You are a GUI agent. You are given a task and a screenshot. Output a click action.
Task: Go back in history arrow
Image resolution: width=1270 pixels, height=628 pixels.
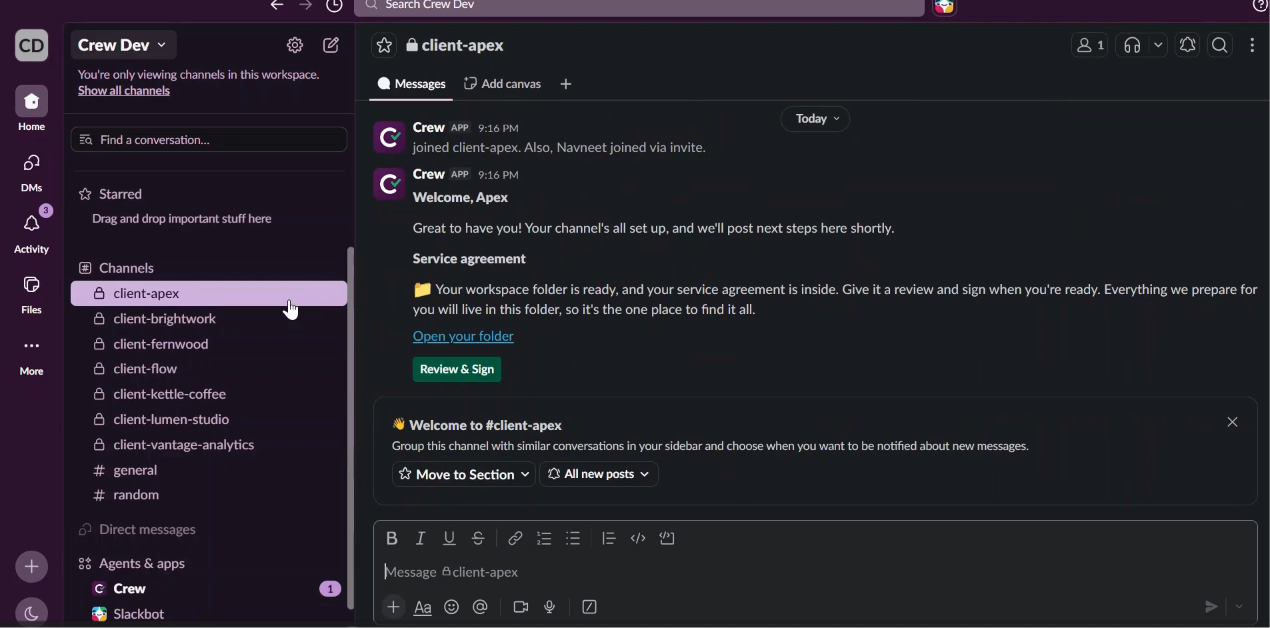click(276, 5)
